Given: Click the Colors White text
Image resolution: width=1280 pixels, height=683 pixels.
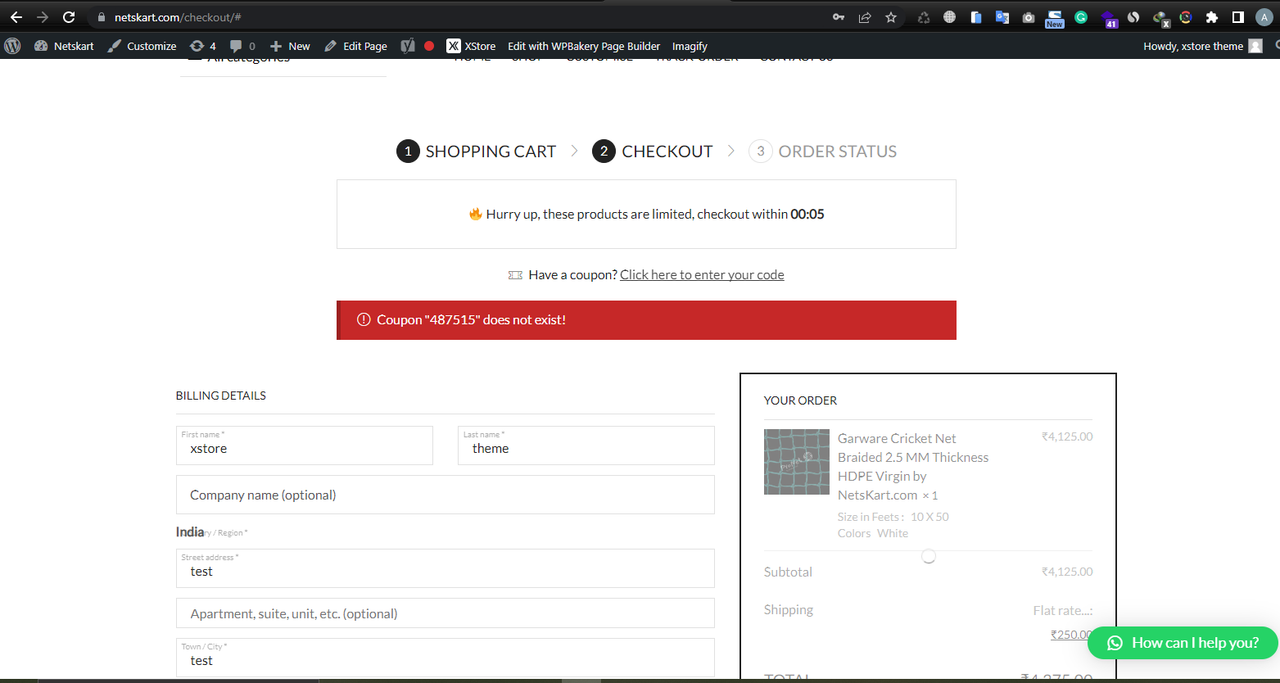Looking at the screenshot, I should (873, 533).
